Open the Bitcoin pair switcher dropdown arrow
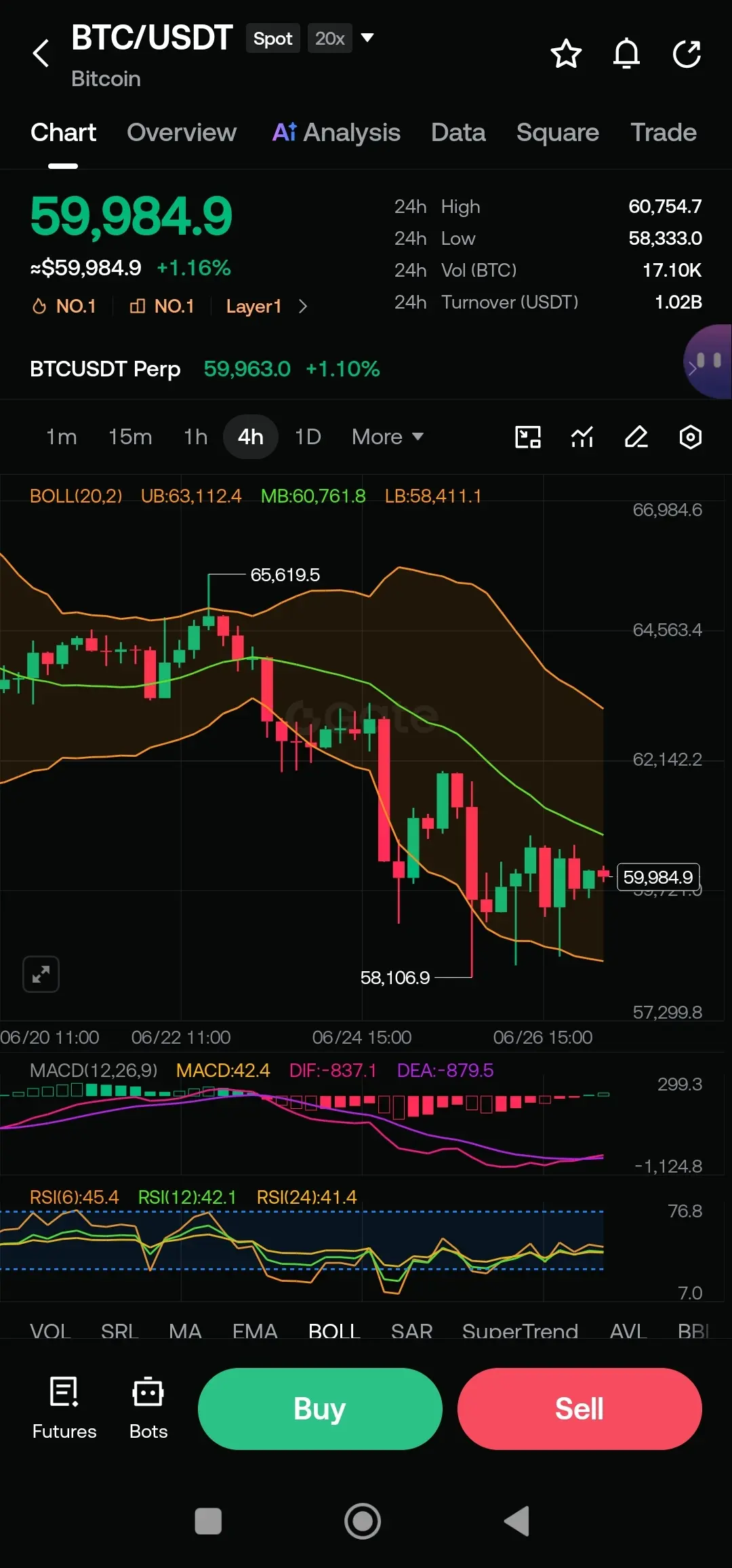Image resolution: width=732 pixels, height=1568 pixels. 367,38
